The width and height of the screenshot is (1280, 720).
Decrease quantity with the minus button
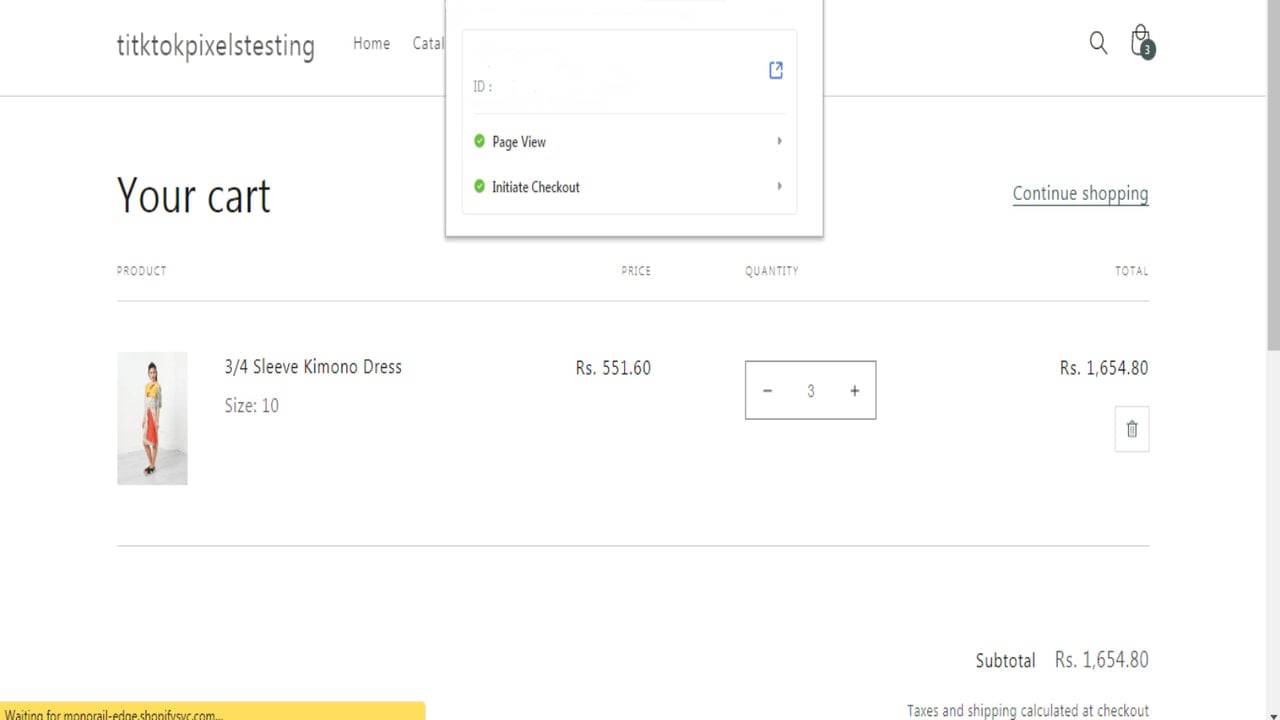click(x=768, y=391)
